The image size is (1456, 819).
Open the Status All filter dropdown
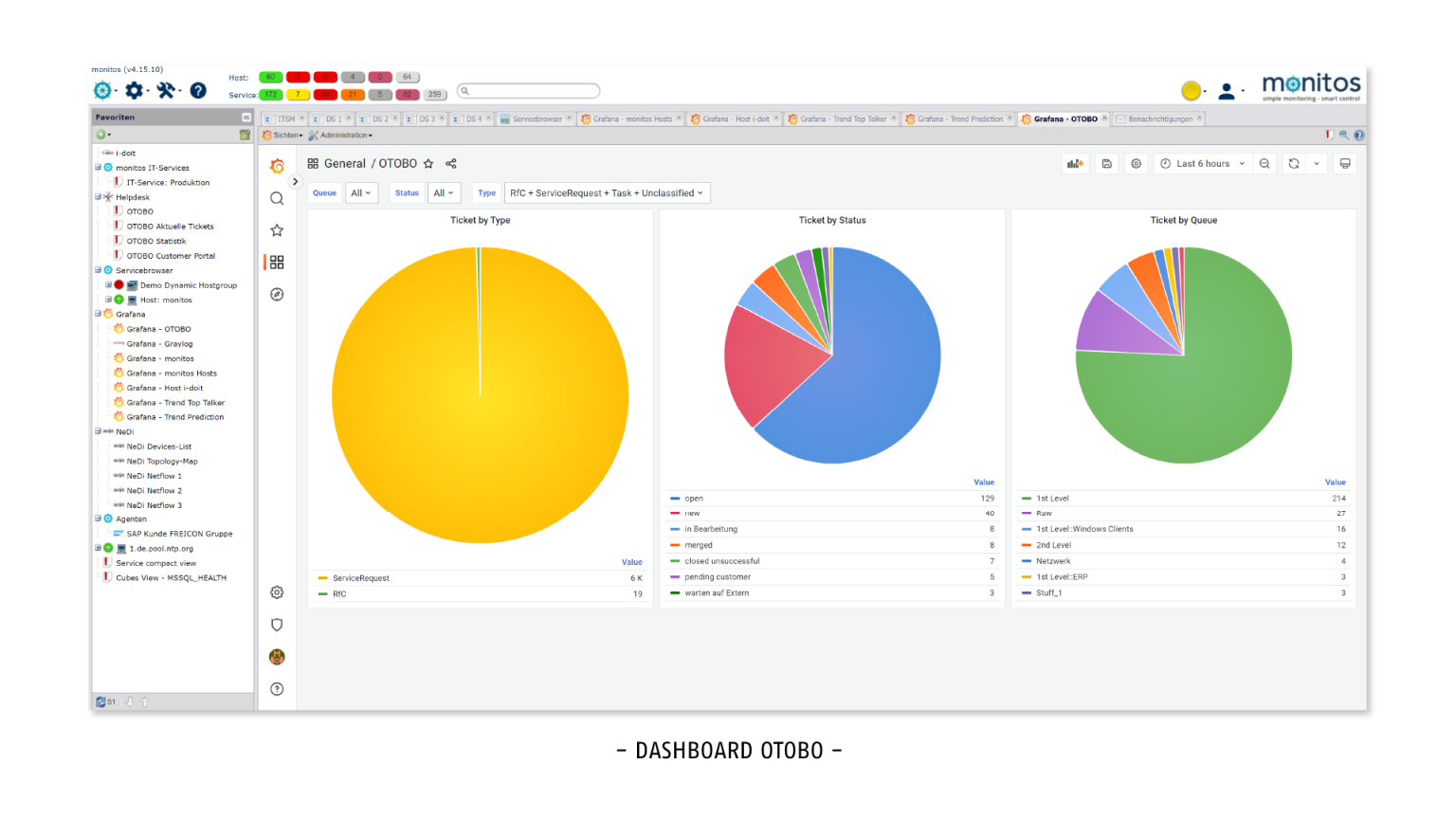[444, 192]
